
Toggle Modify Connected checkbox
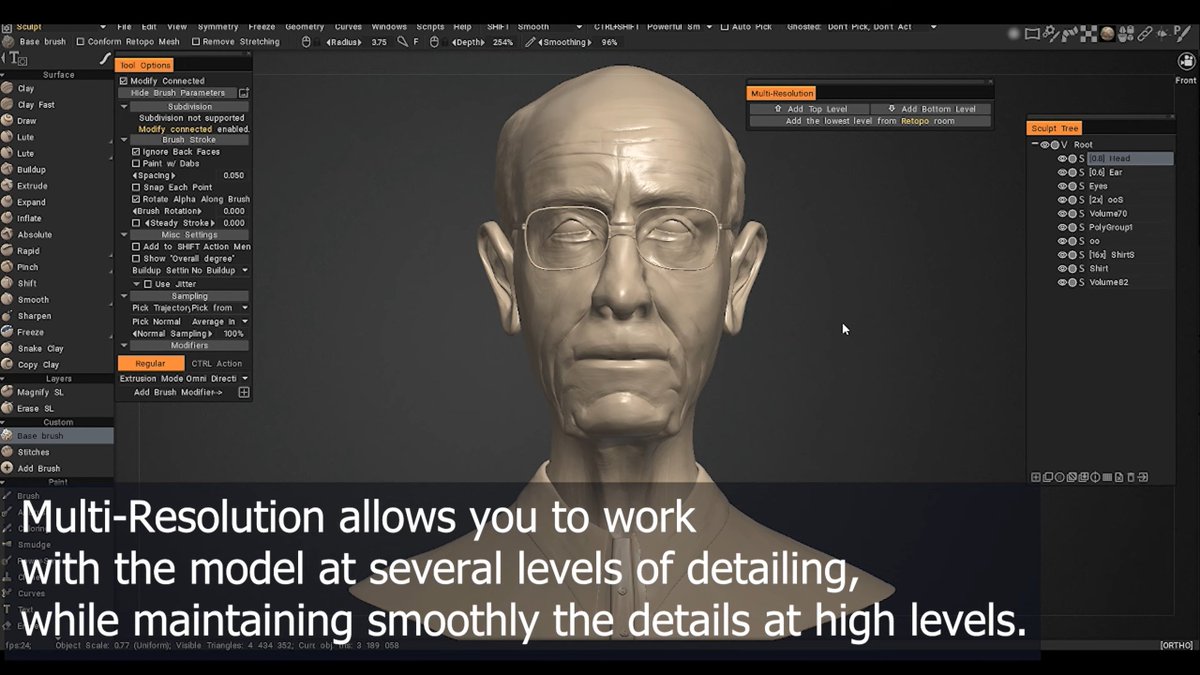click(123, 81)
